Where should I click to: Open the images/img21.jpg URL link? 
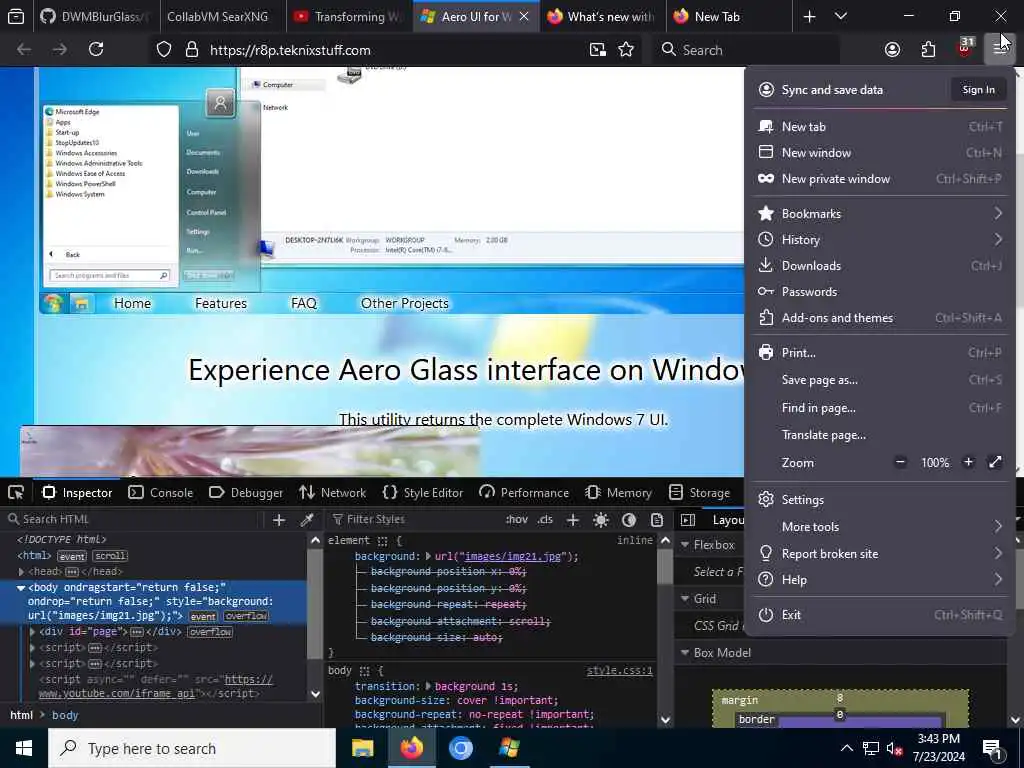[x=512, y=556]
